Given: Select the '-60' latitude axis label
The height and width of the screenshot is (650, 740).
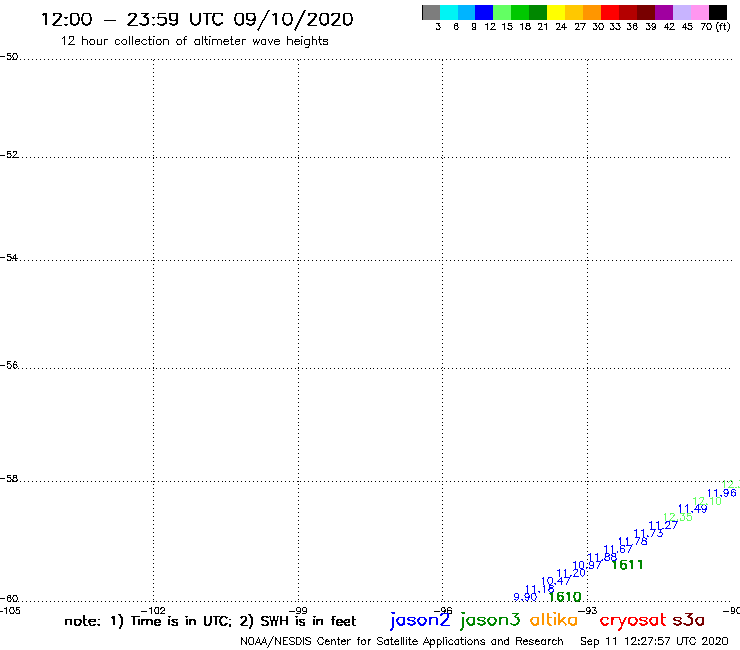Looking at the screenshot, I should 9,599.
